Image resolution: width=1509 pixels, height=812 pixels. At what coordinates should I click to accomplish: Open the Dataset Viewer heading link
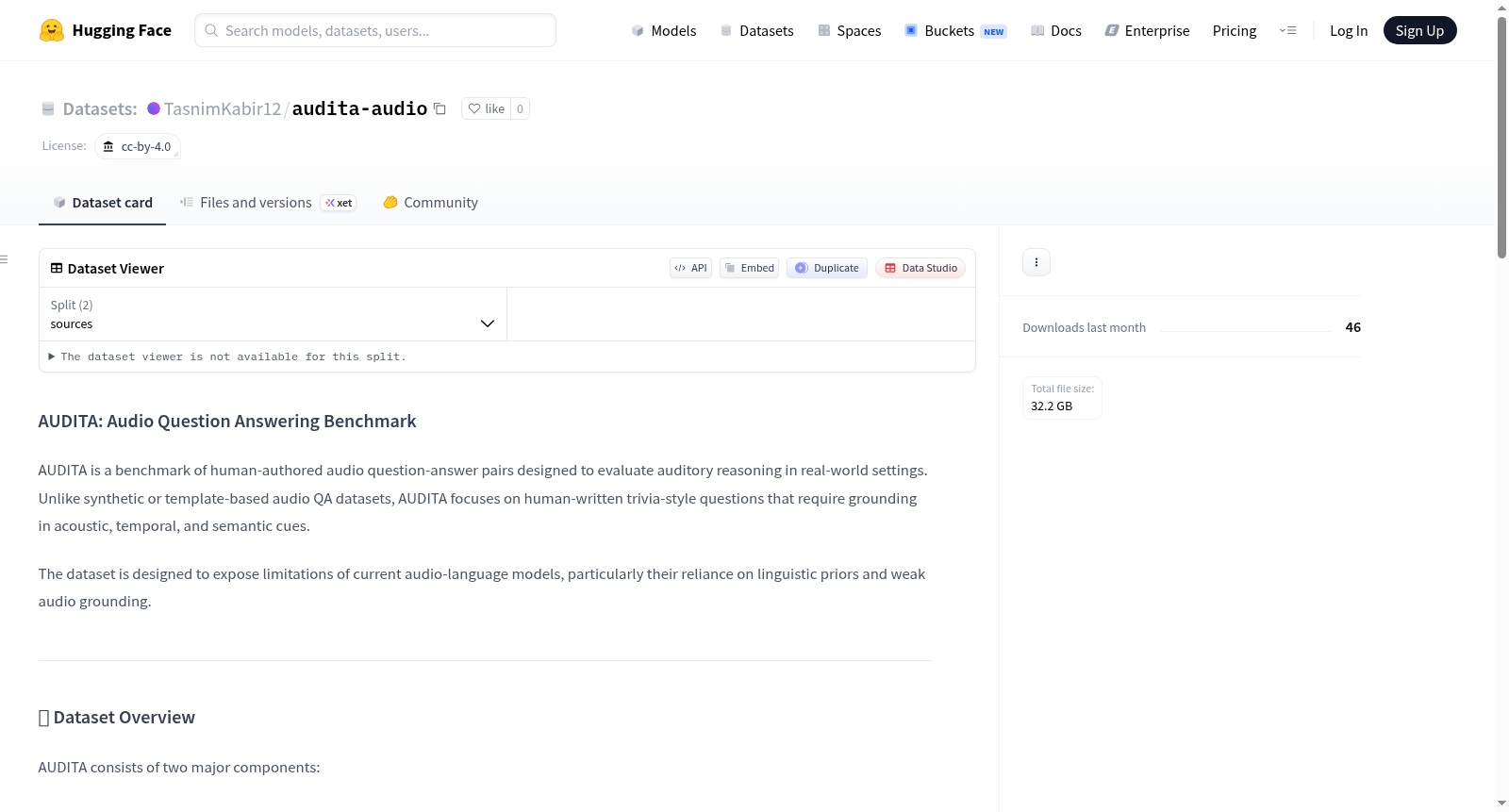click(116, 269)
